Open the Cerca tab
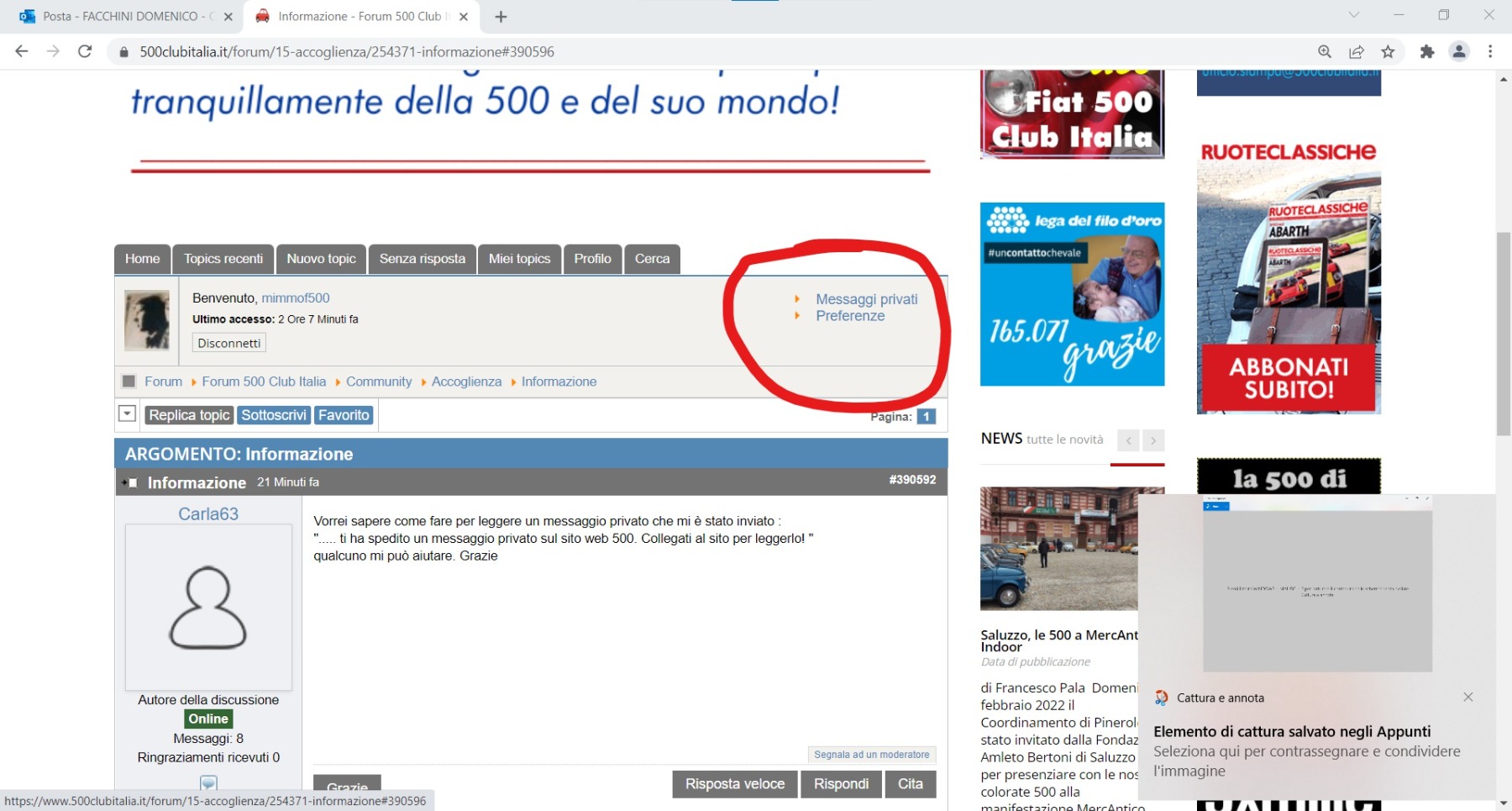Viewport: 1512px width, 811px height. coord(653,259)
